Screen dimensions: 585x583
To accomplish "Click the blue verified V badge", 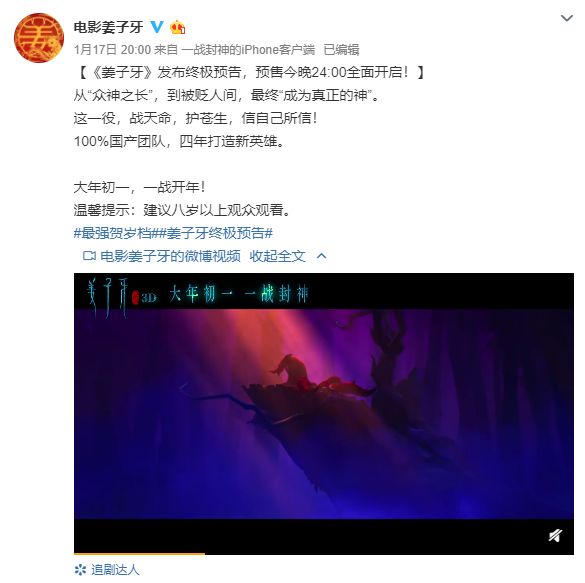I will click(157, 27).
